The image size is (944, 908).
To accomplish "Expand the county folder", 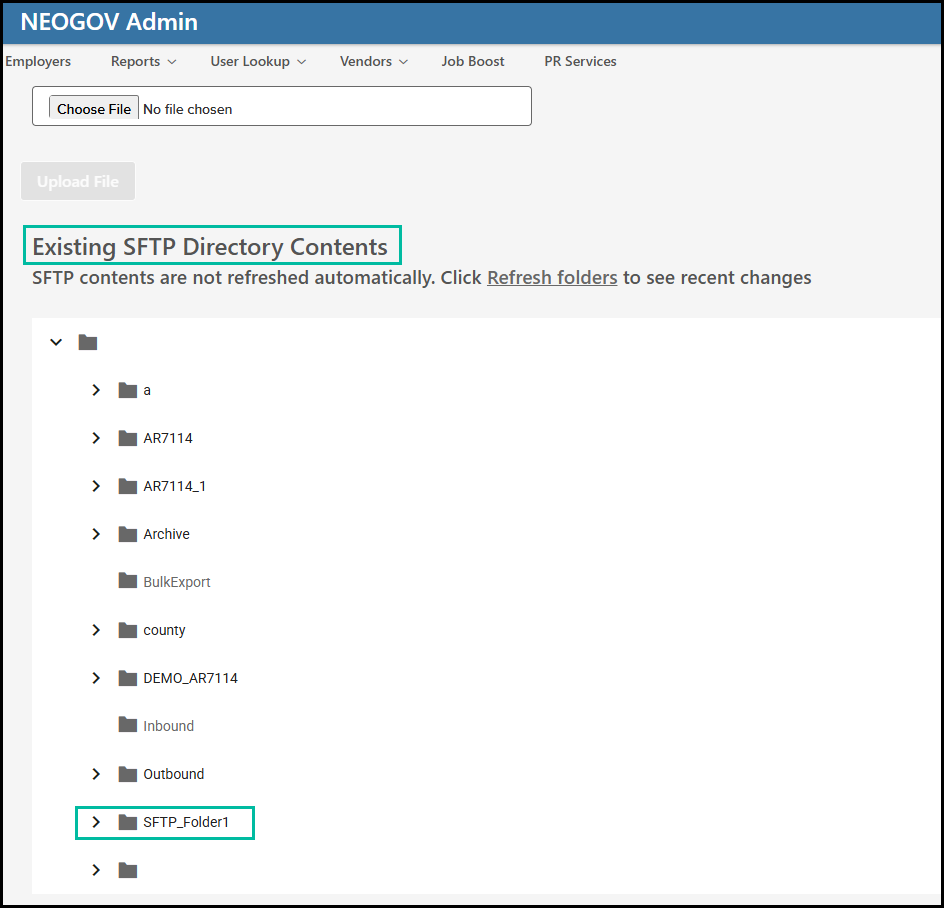I will point(96,630).
